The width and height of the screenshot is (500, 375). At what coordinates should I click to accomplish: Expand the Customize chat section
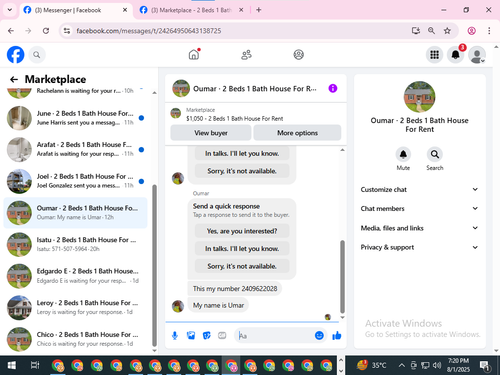419,189
